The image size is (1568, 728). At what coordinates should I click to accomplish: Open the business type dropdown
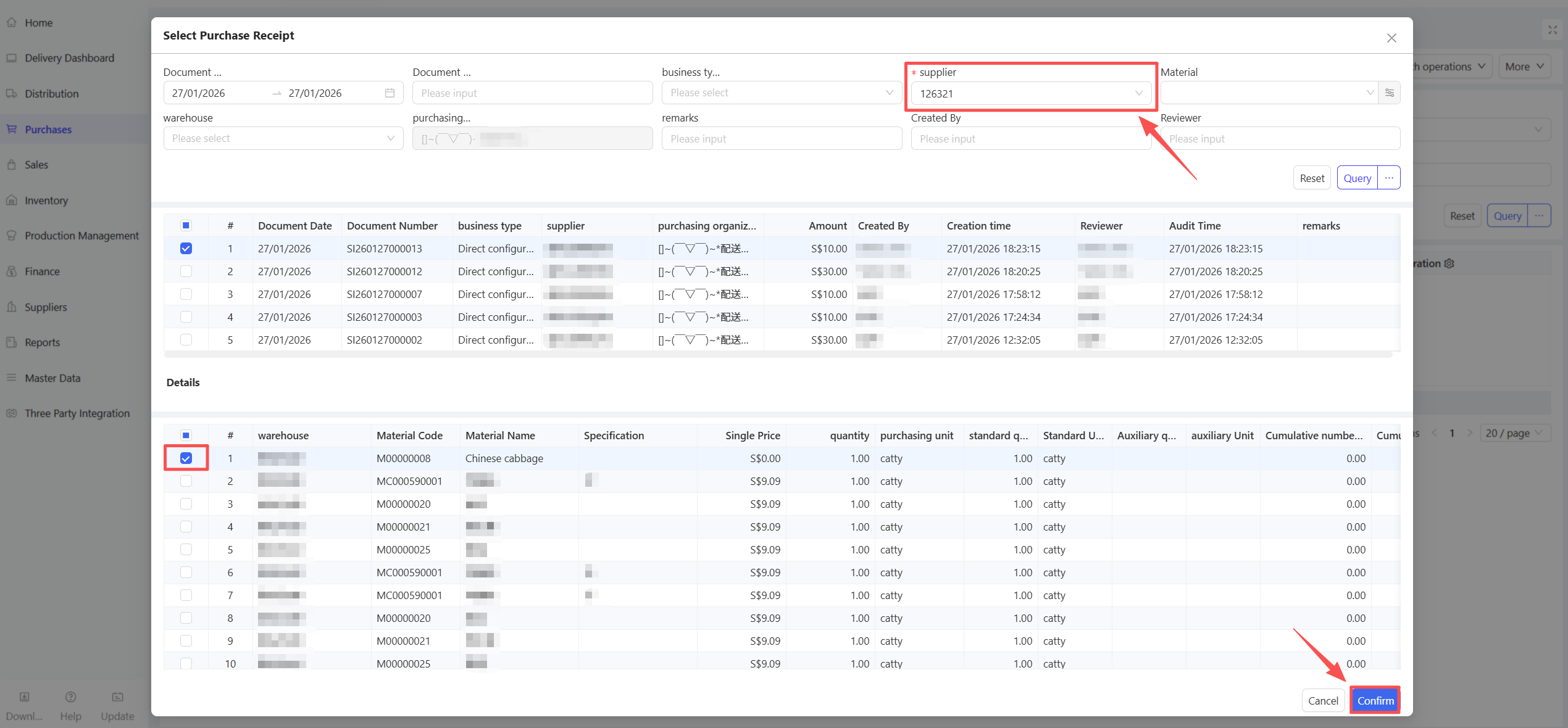(x=781, y=93)
